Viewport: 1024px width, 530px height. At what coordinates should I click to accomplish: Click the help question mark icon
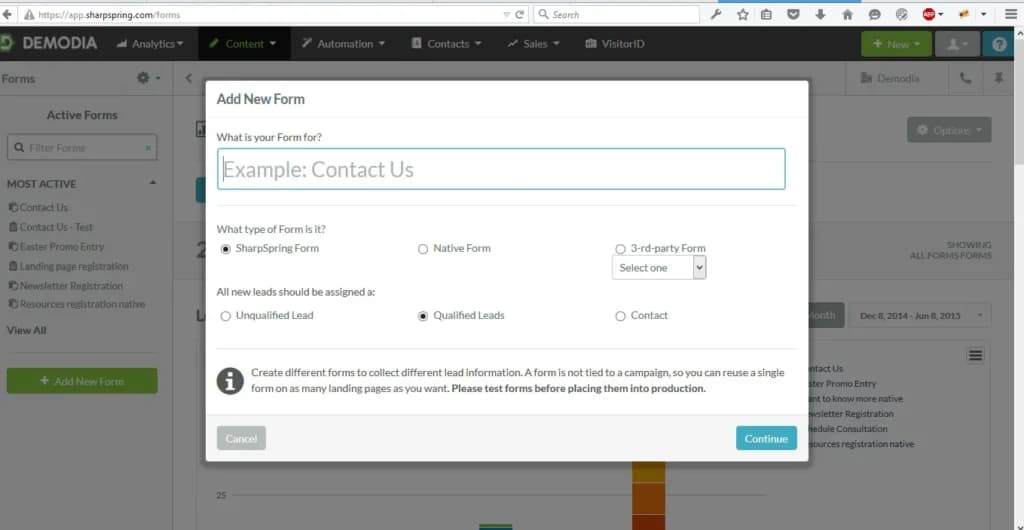pyautogui.click(x=999, y=44)
